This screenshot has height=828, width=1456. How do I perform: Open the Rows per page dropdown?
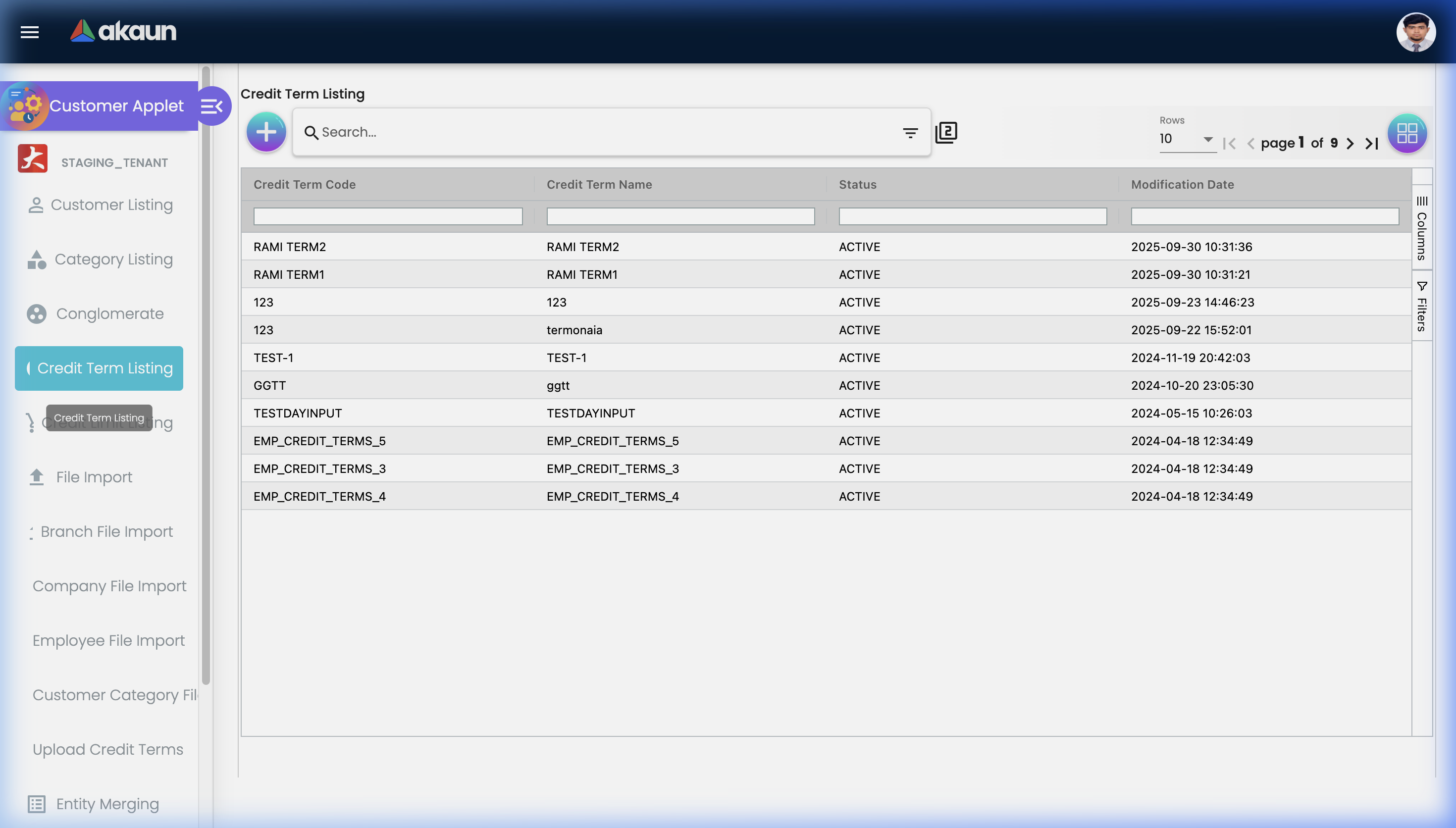click(1187, 139)
